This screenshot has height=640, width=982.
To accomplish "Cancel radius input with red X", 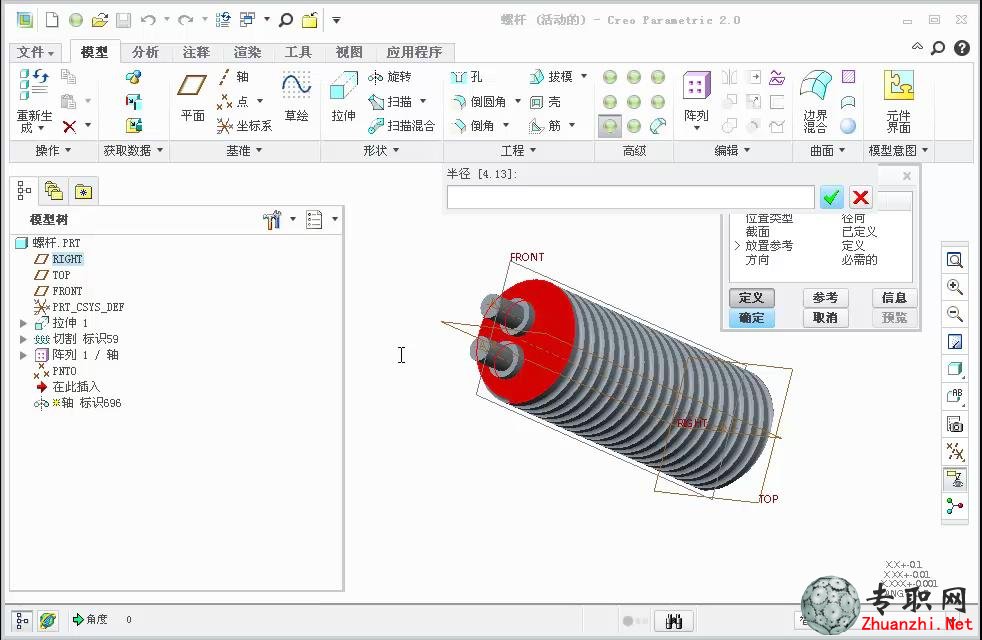I will [861, 197].
